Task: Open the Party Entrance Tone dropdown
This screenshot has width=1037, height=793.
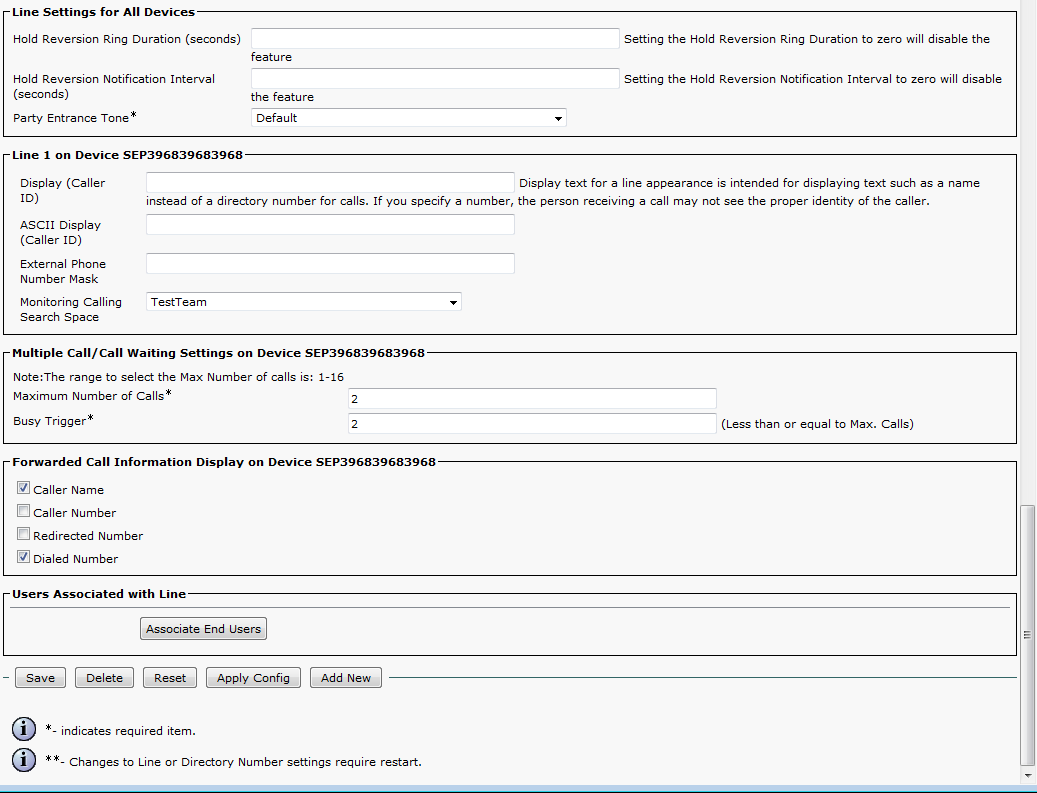Action: click(408, 118)
